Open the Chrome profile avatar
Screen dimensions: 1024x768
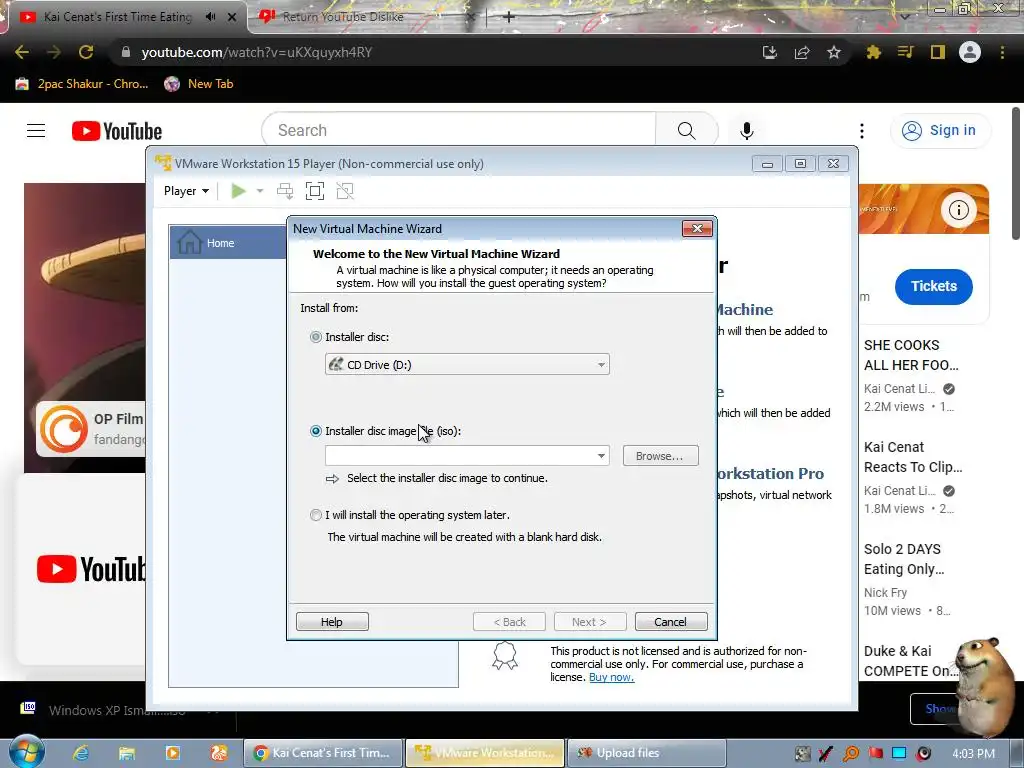970,52
